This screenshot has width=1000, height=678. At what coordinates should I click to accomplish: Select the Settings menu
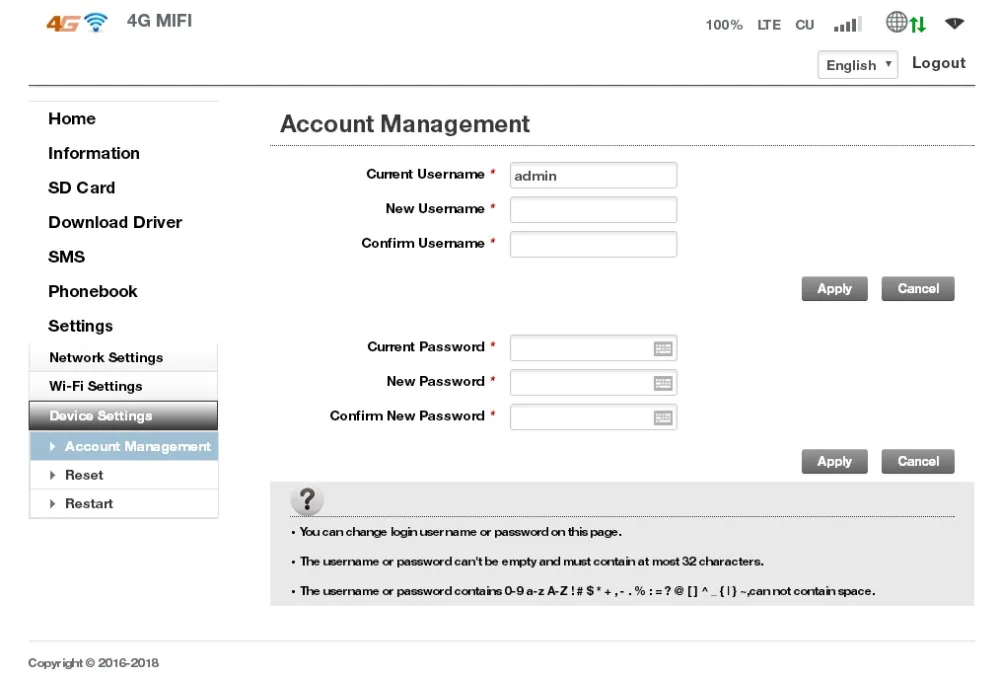pos(80,325)
